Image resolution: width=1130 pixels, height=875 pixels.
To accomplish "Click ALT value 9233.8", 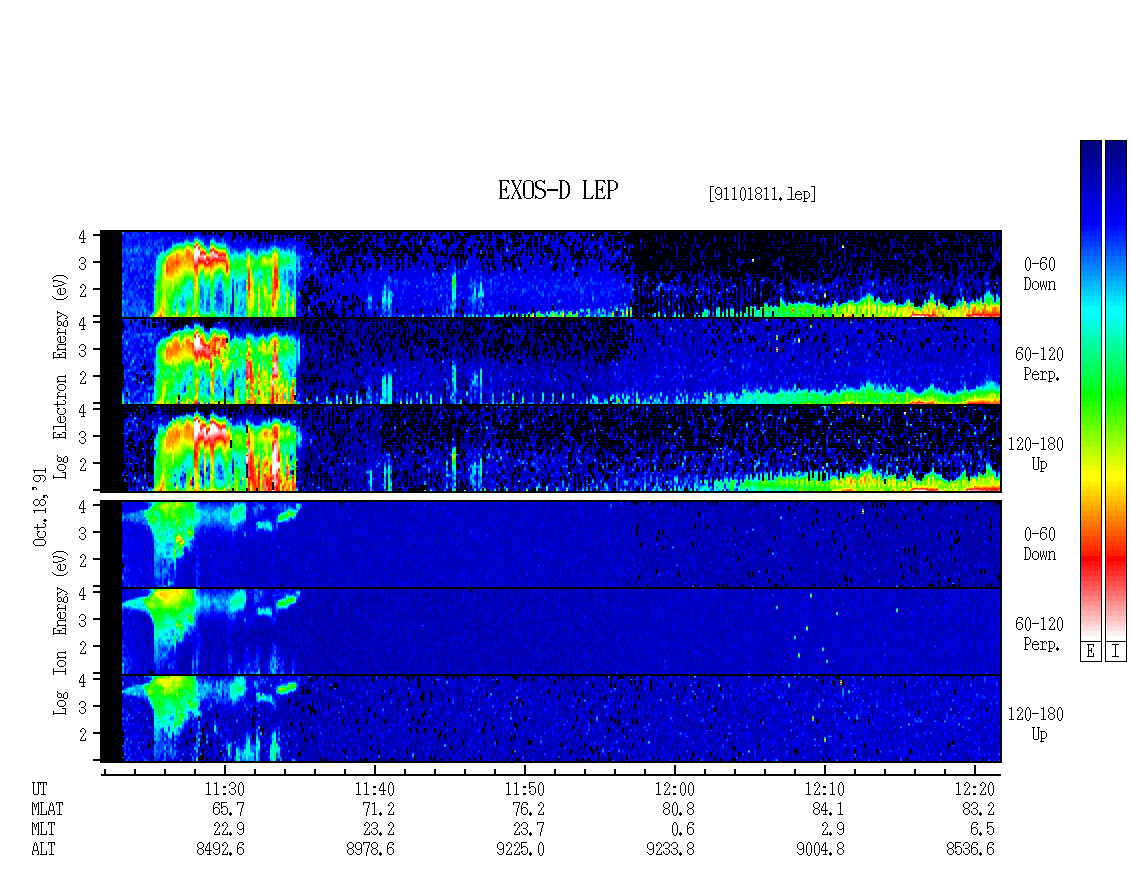I will tap(670, 850).
